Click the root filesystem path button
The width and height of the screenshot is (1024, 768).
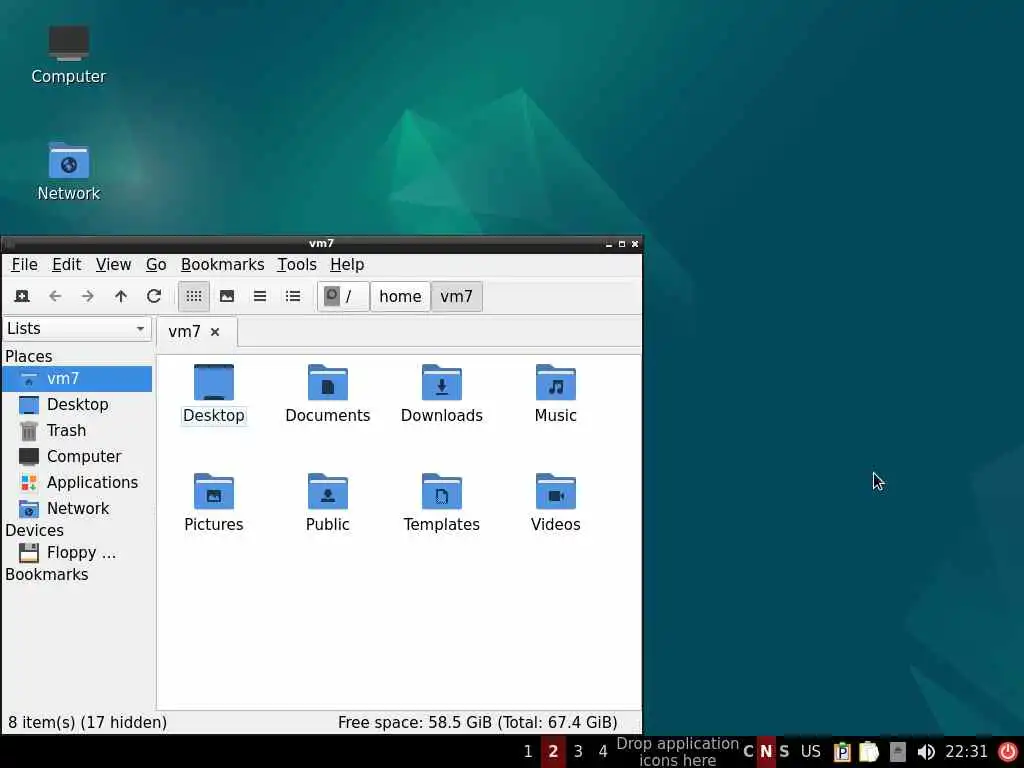pyautogui.click(x=344, y=296)
